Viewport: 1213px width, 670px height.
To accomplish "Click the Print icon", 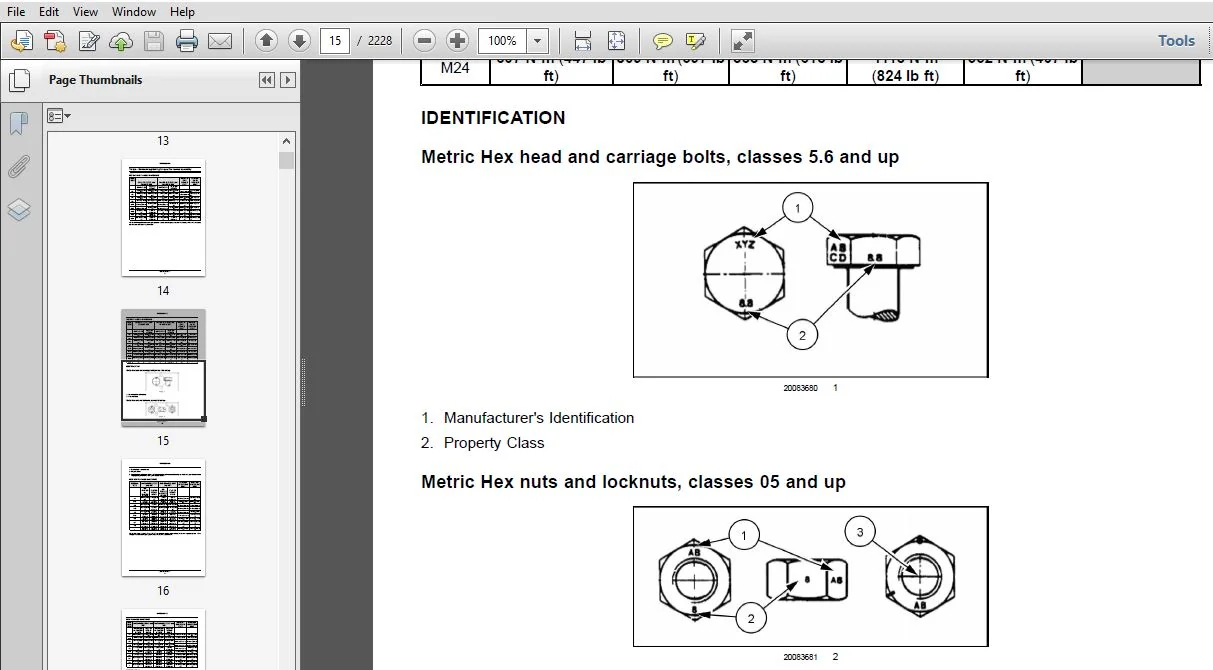I will pos(187,41).
